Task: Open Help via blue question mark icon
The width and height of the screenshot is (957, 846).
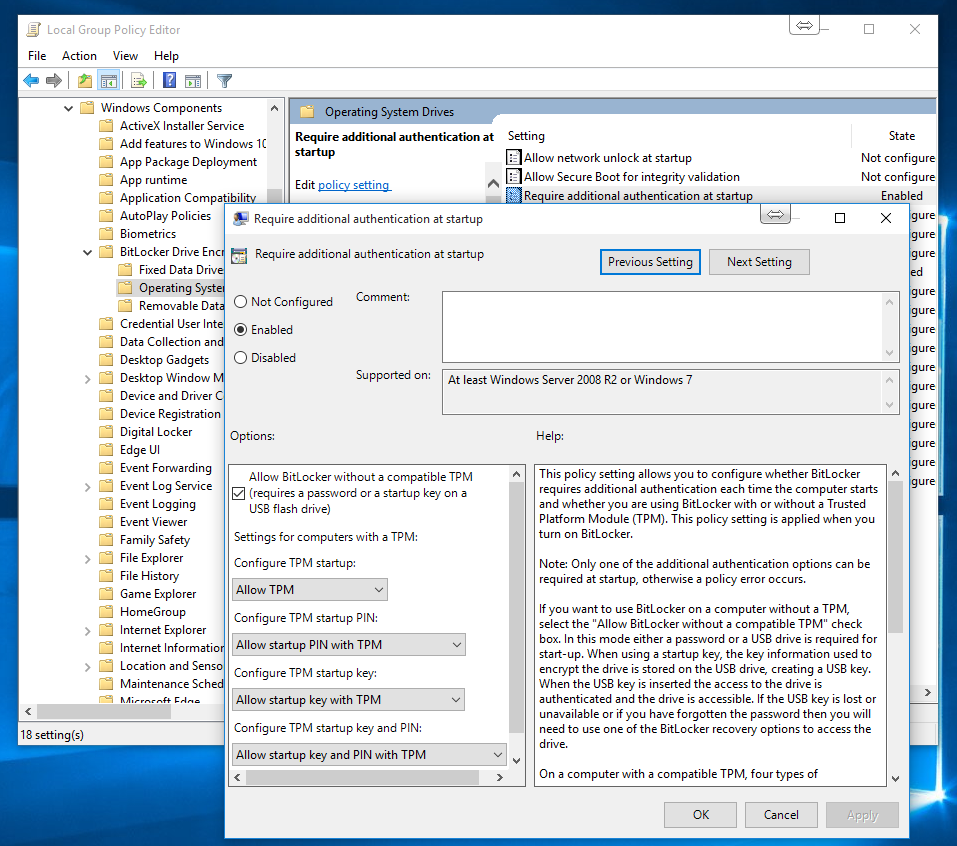Action: pyautogui.click(x=169, y=81)
